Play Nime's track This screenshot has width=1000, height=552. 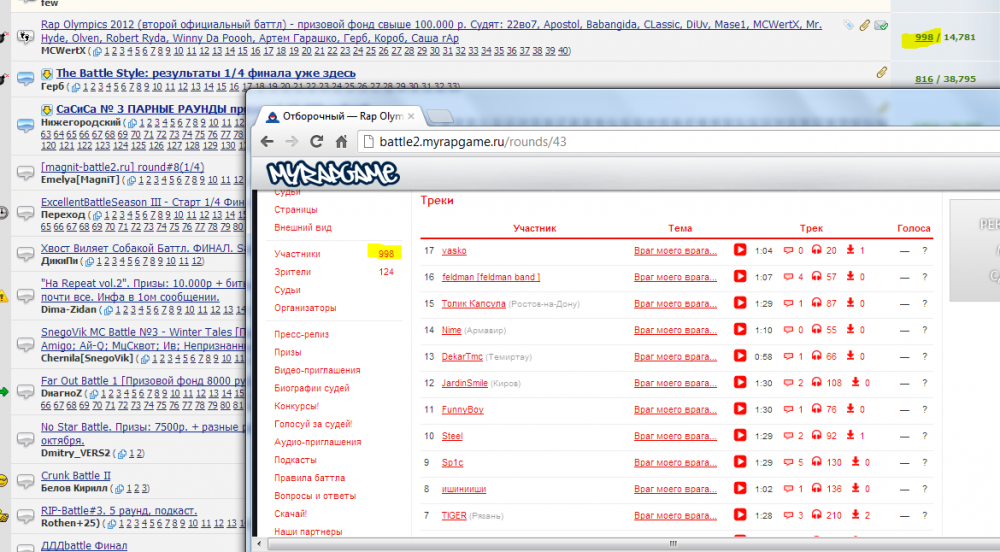(740, 330)
